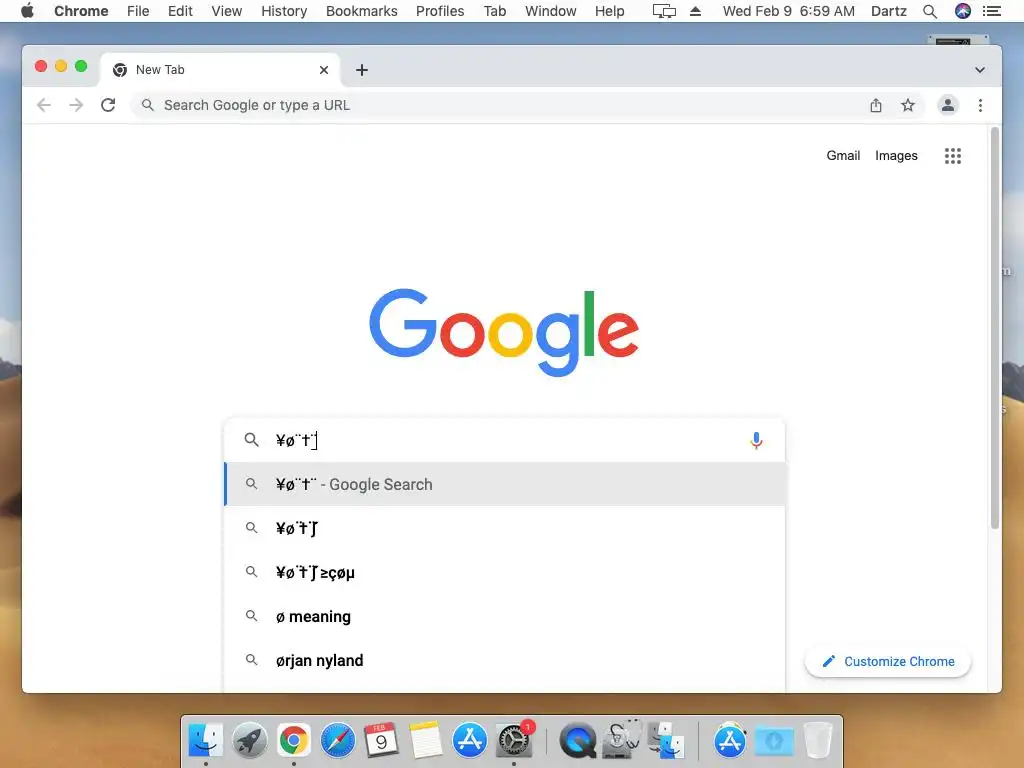Share this page via the share icon

click(876, 105)
